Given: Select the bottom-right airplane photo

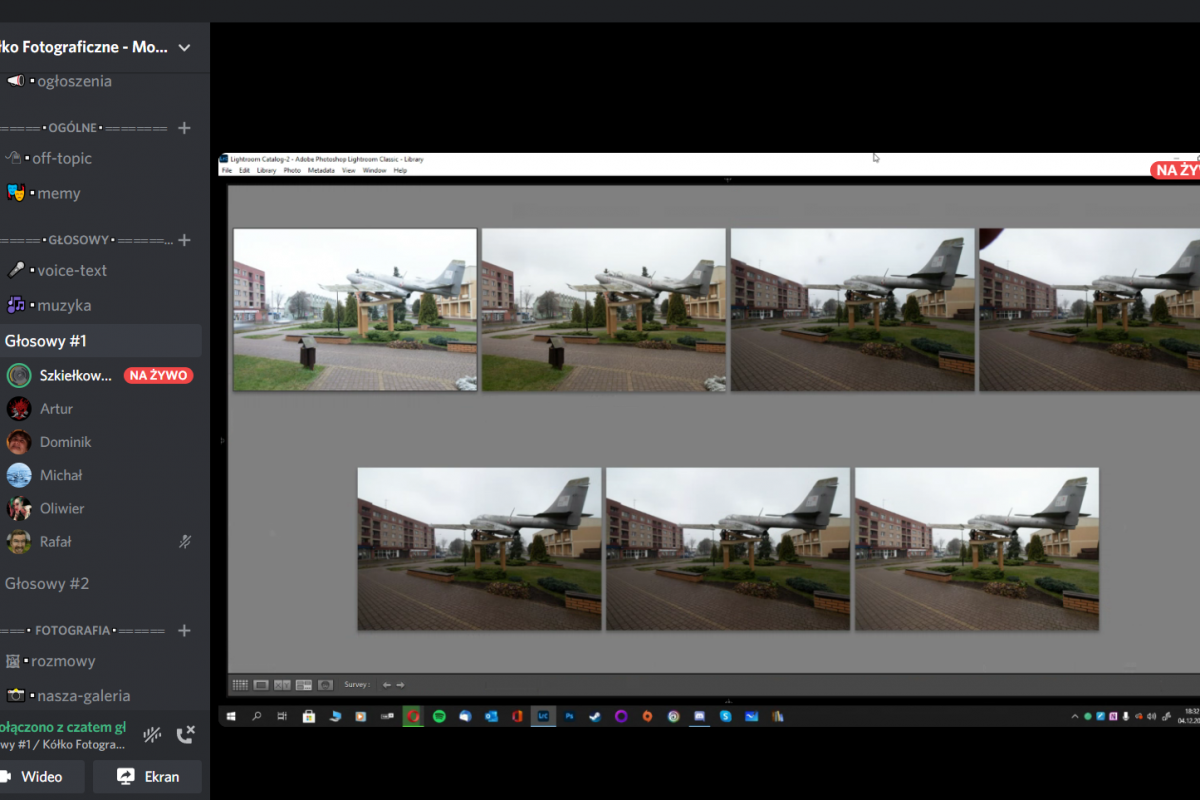Looking at the screenshot, I should click(977, 549).
